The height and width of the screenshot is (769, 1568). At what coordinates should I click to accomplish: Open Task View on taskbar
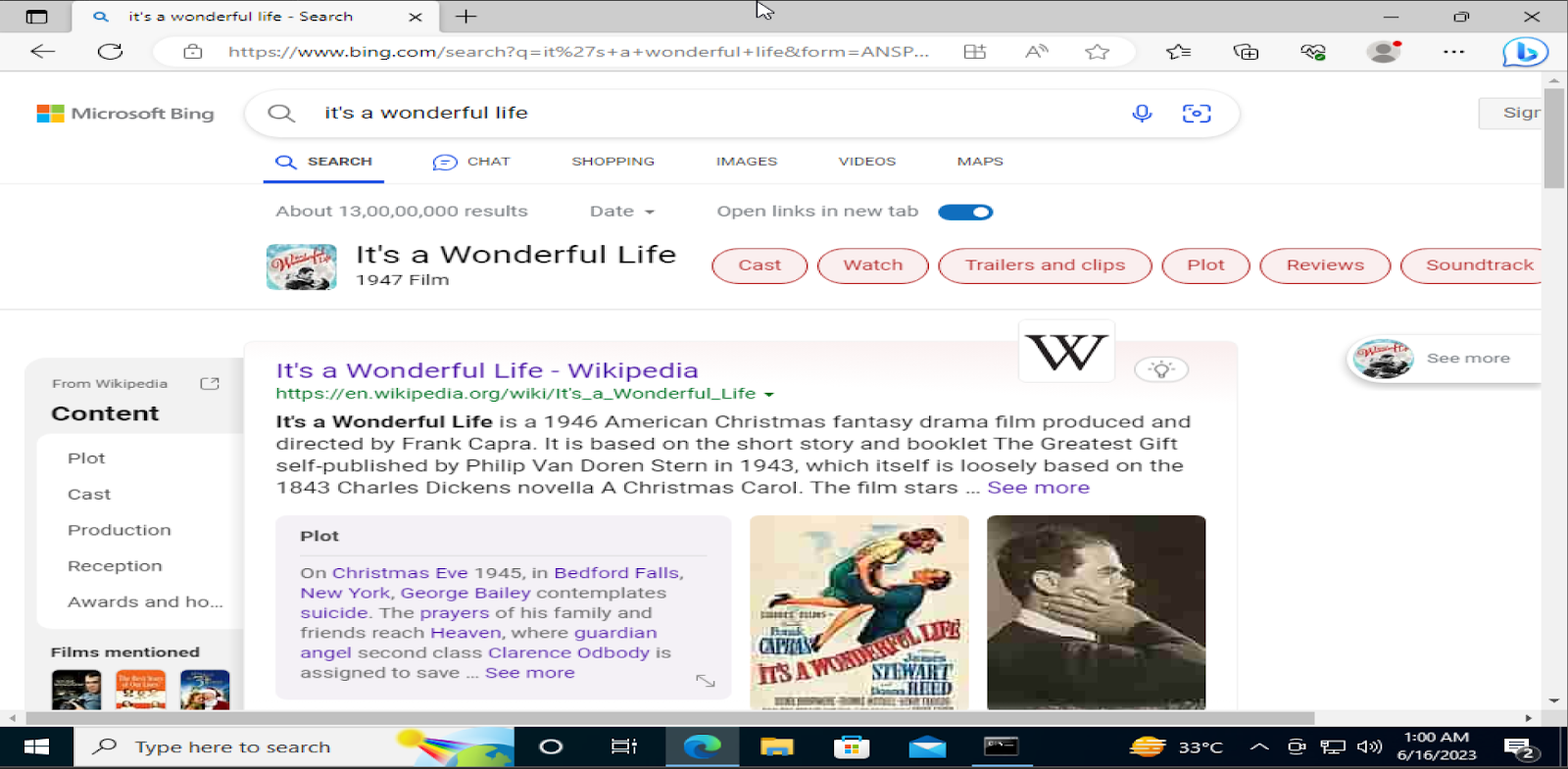coord(624,747)
